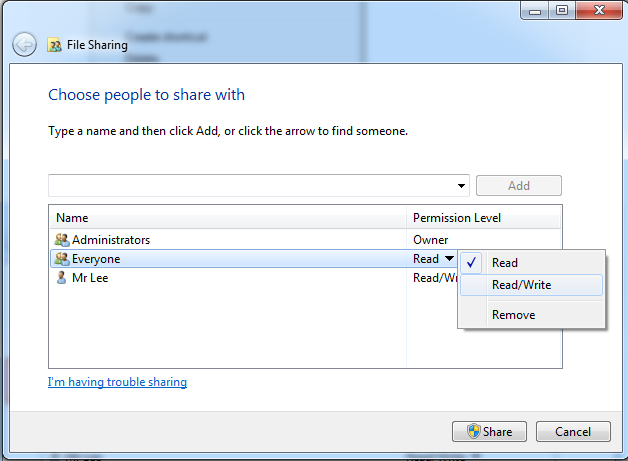Screen dimensions: 628x461
Task: Open the I'm having trouble sharing link
Action: [117, 382]
